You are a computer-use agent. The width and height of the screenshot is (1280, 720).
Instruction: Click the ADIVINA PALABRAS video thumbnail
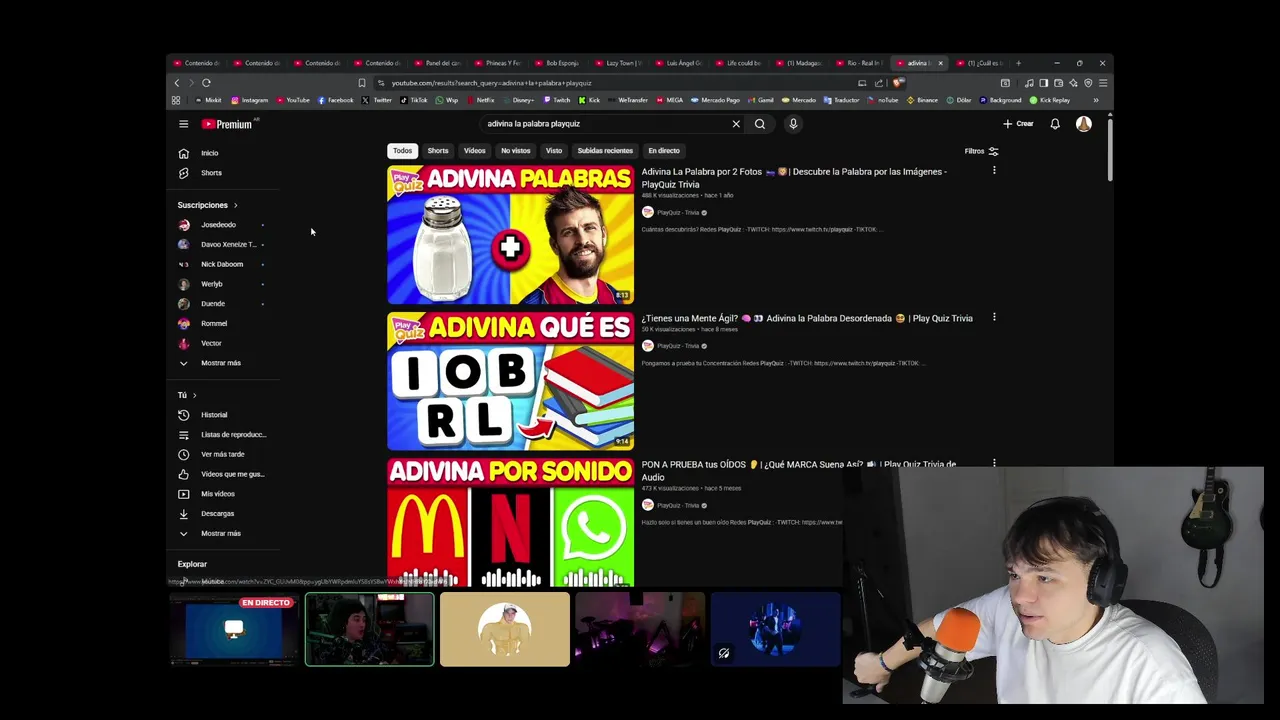pos(510,235)
